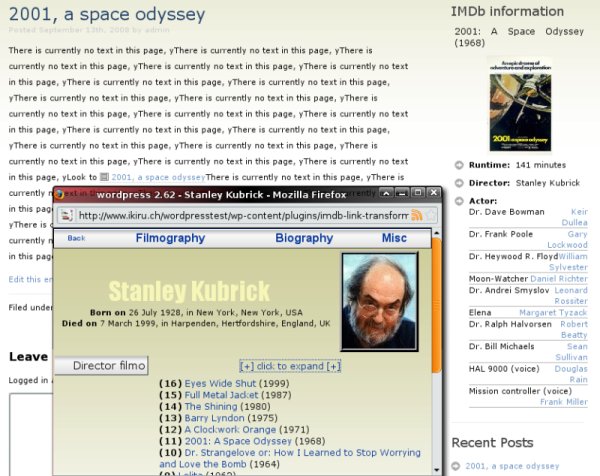This screenshot has height=476, width=600.
Task: Click the Recent Posts heading
Action: (492, 443)
